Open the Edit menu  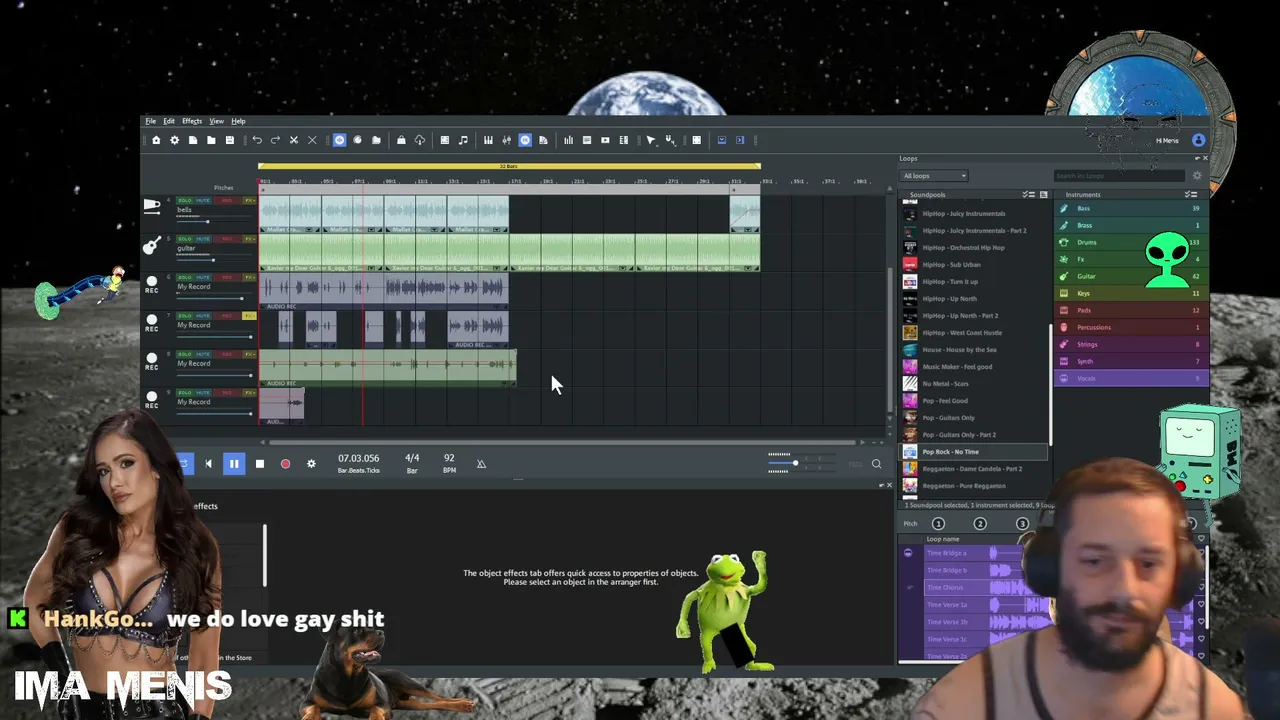tap(169, 121)
